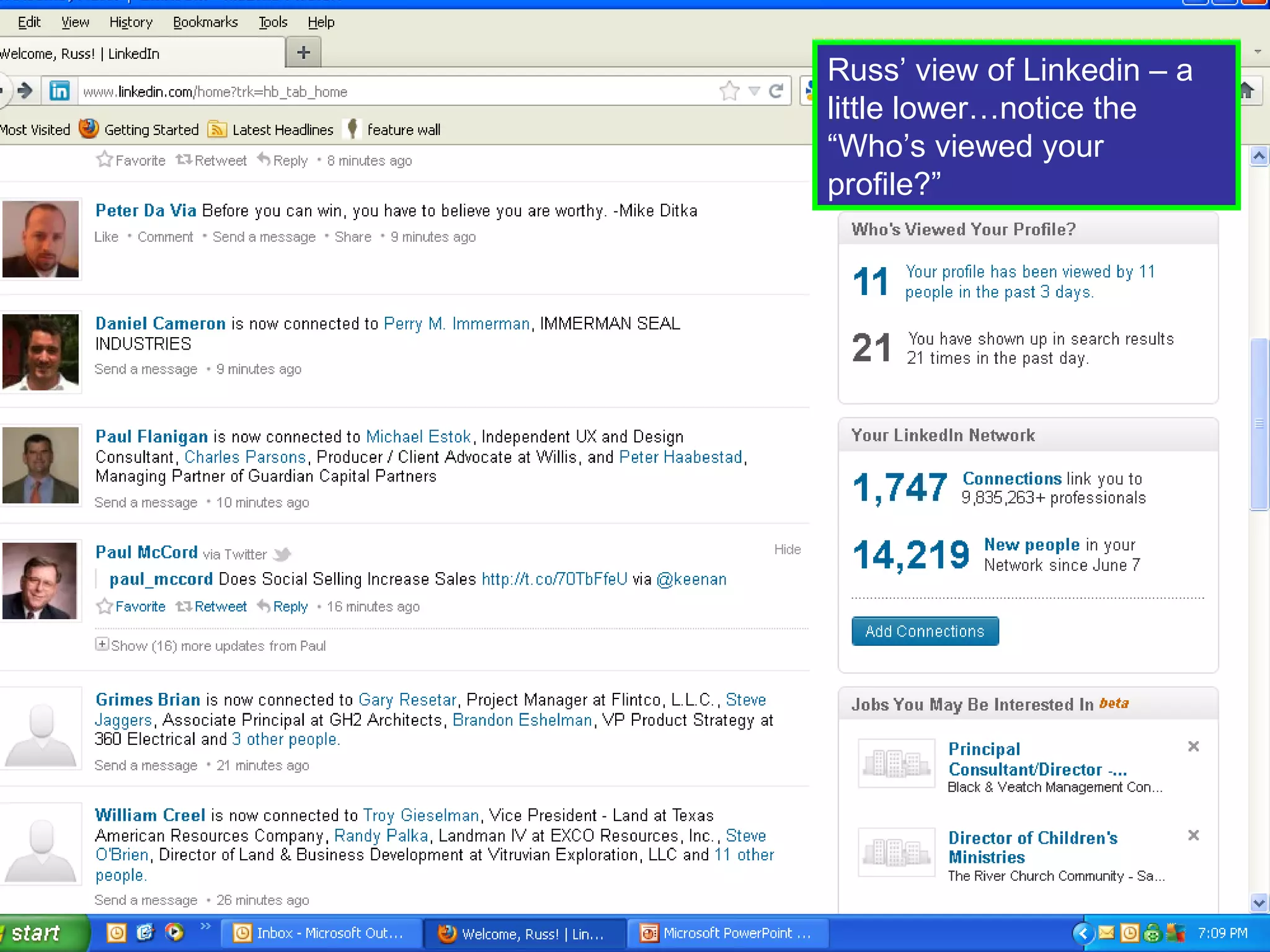Switch to Microsoft PowerPoint taskbar window

click(728, 933)
